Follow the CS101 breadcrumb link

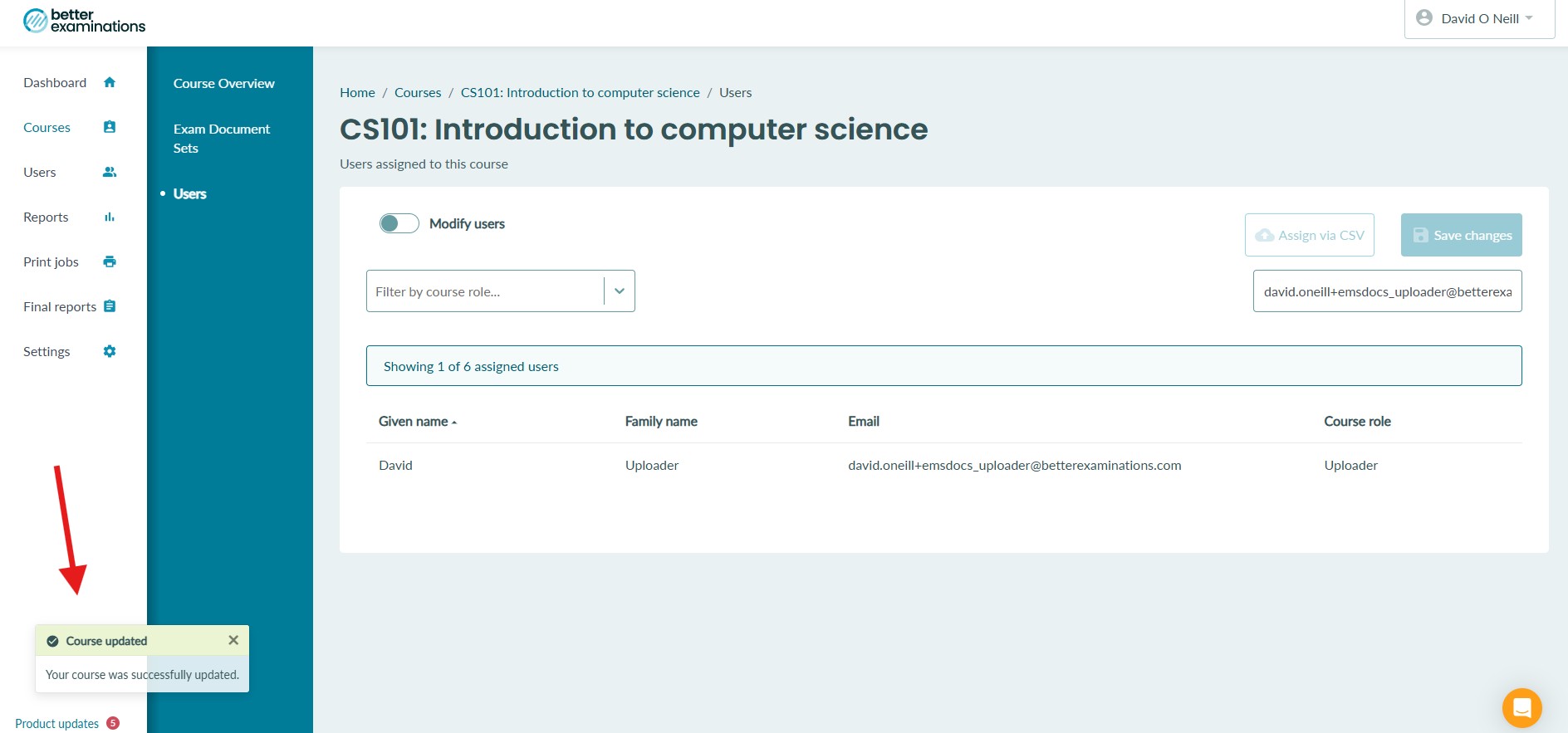click(x=581, y=92)
